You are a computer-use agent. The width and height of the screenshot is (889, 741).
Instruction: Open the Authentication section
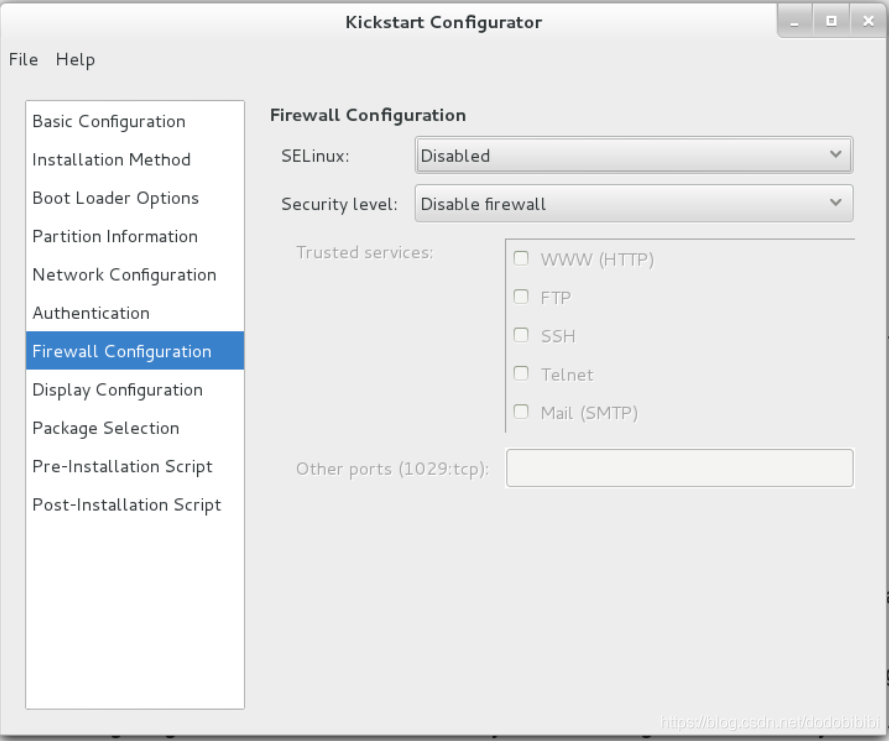point(135,313)
